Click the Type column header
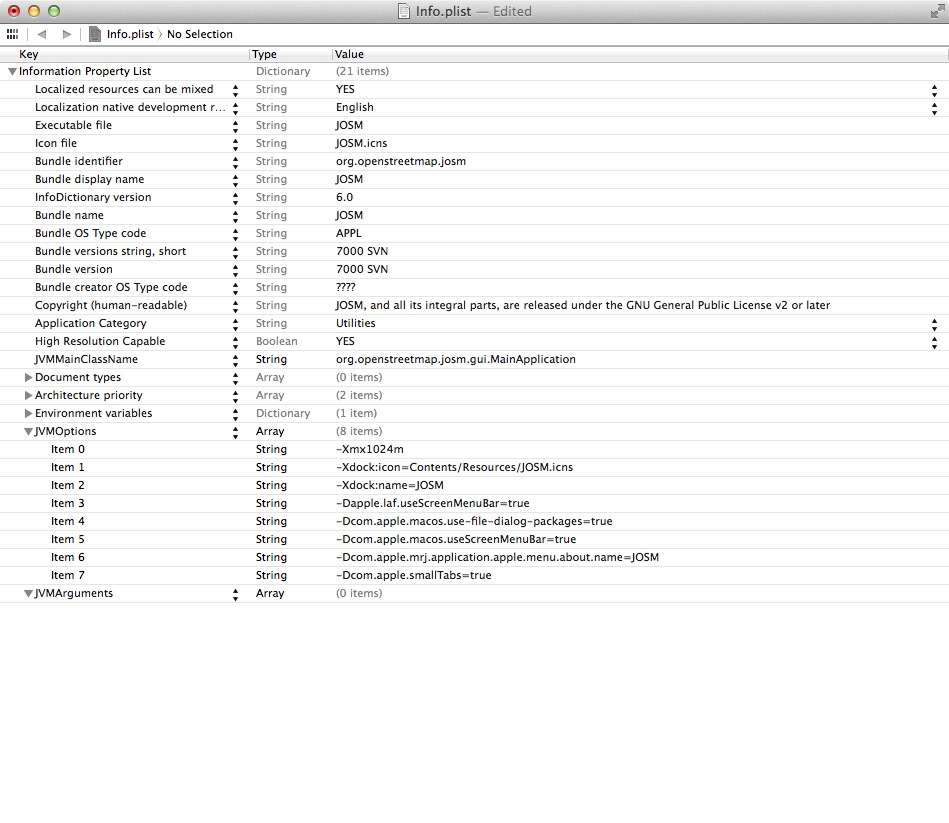 [x=291, y=54]
